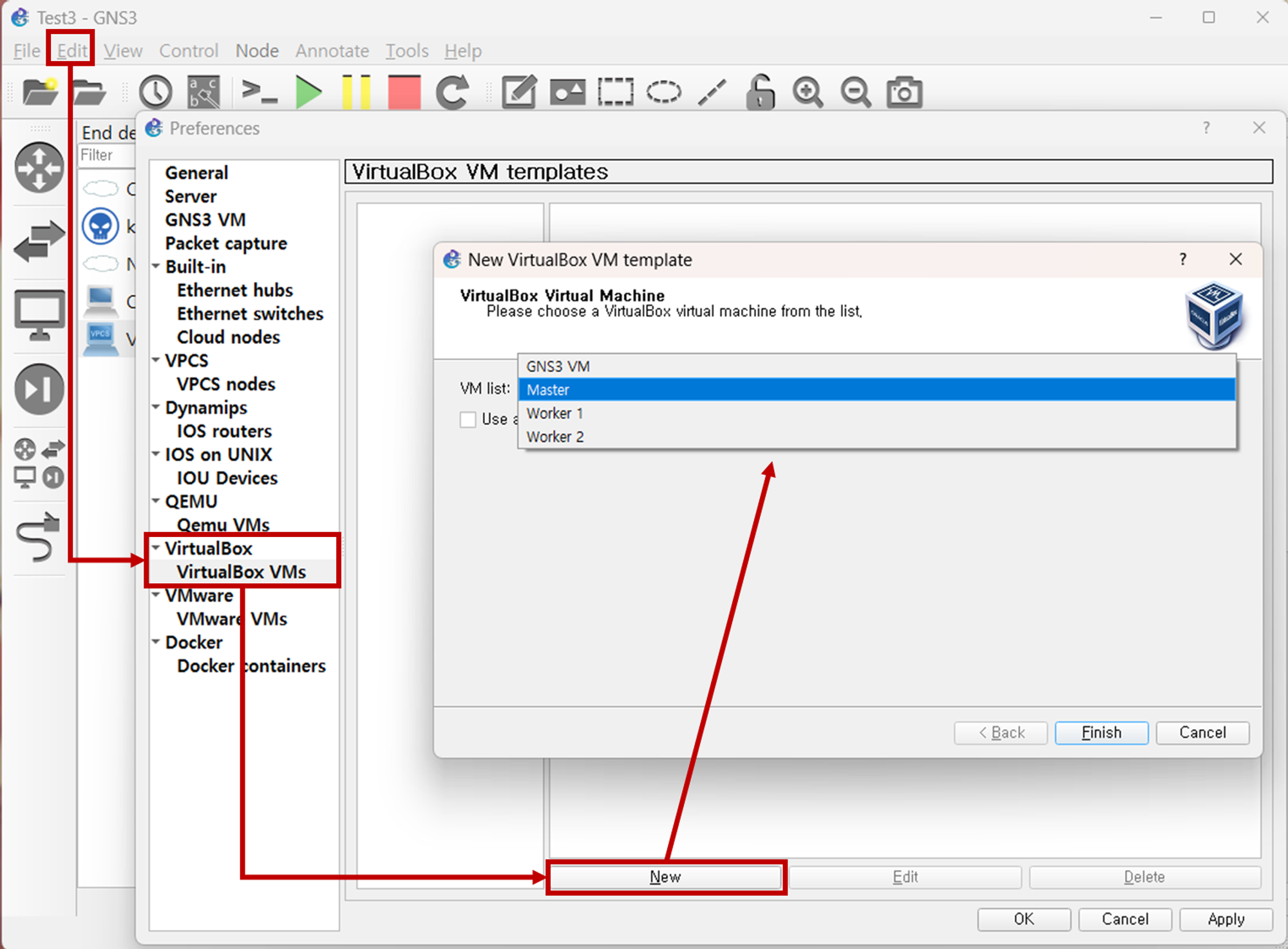
Task: Click the Insert a picture icon
Action: [567, 92]
